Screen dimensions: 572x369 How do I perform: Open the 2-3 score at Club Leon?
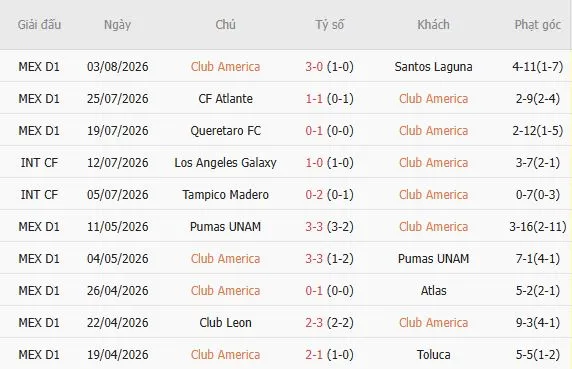point(314,323)
